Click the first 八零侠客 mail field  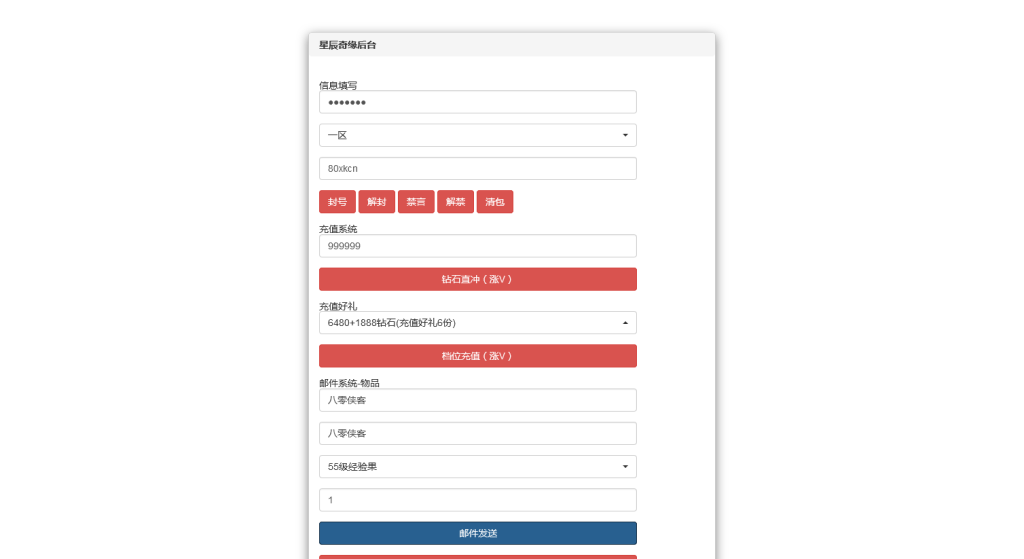click(x=477, y=400)
